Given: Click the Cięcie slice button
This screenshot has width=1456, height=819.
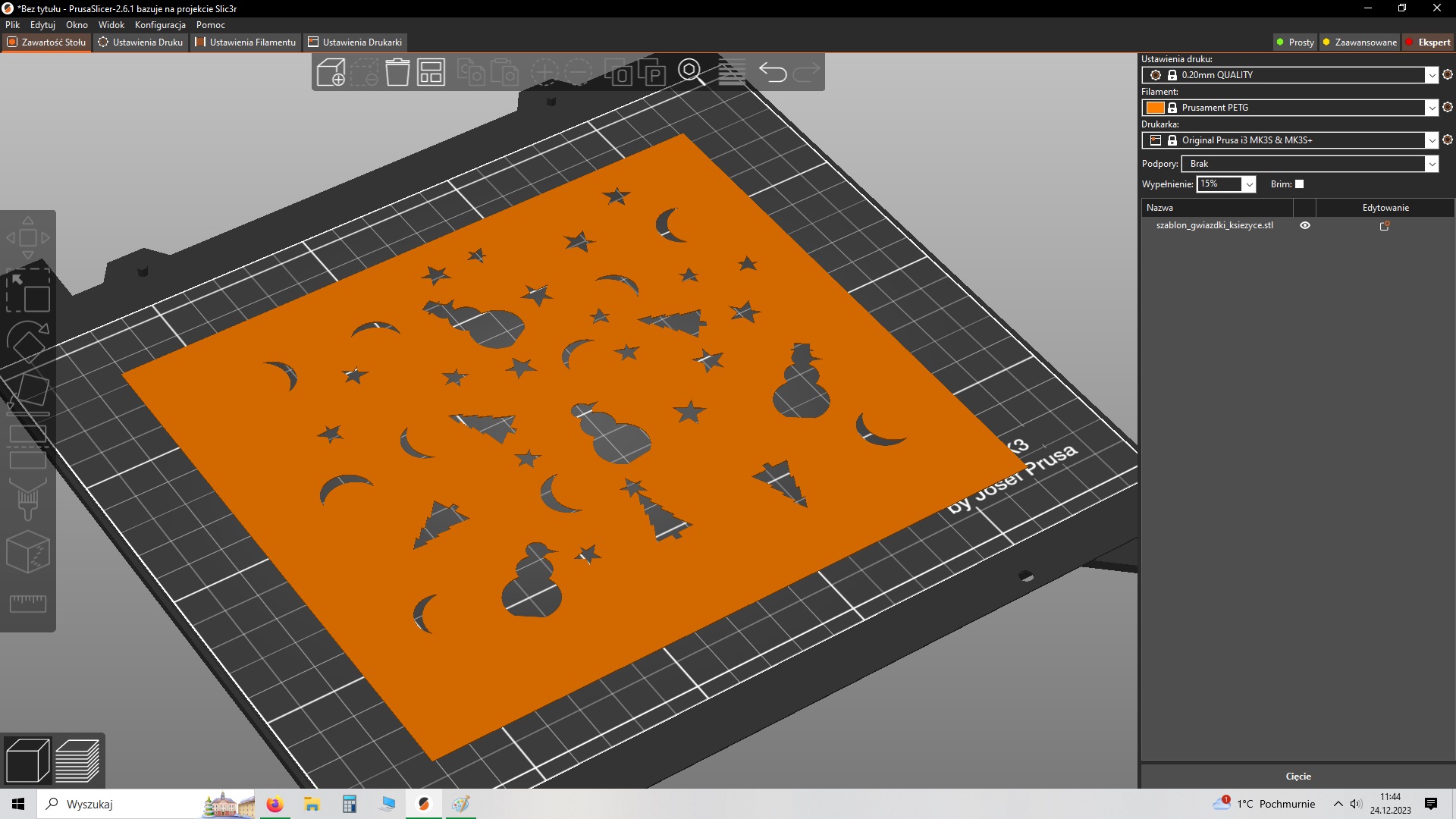Looking at the screenshot, I should pyautogui.click(x=1298, y=776).
